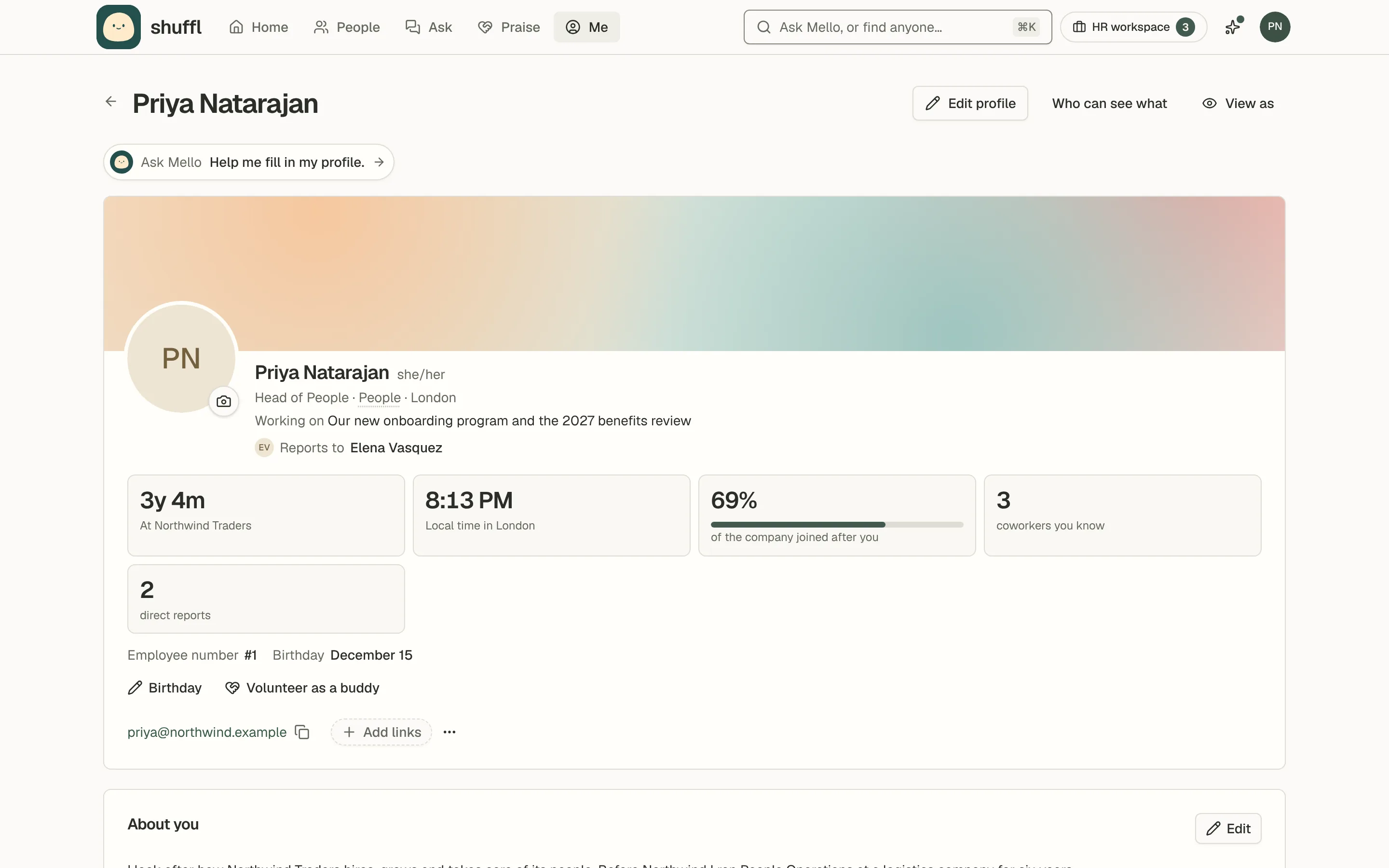Copy the email address with copy icon
This screenshot has width=1389, height=868.
[x=302, y=732]
